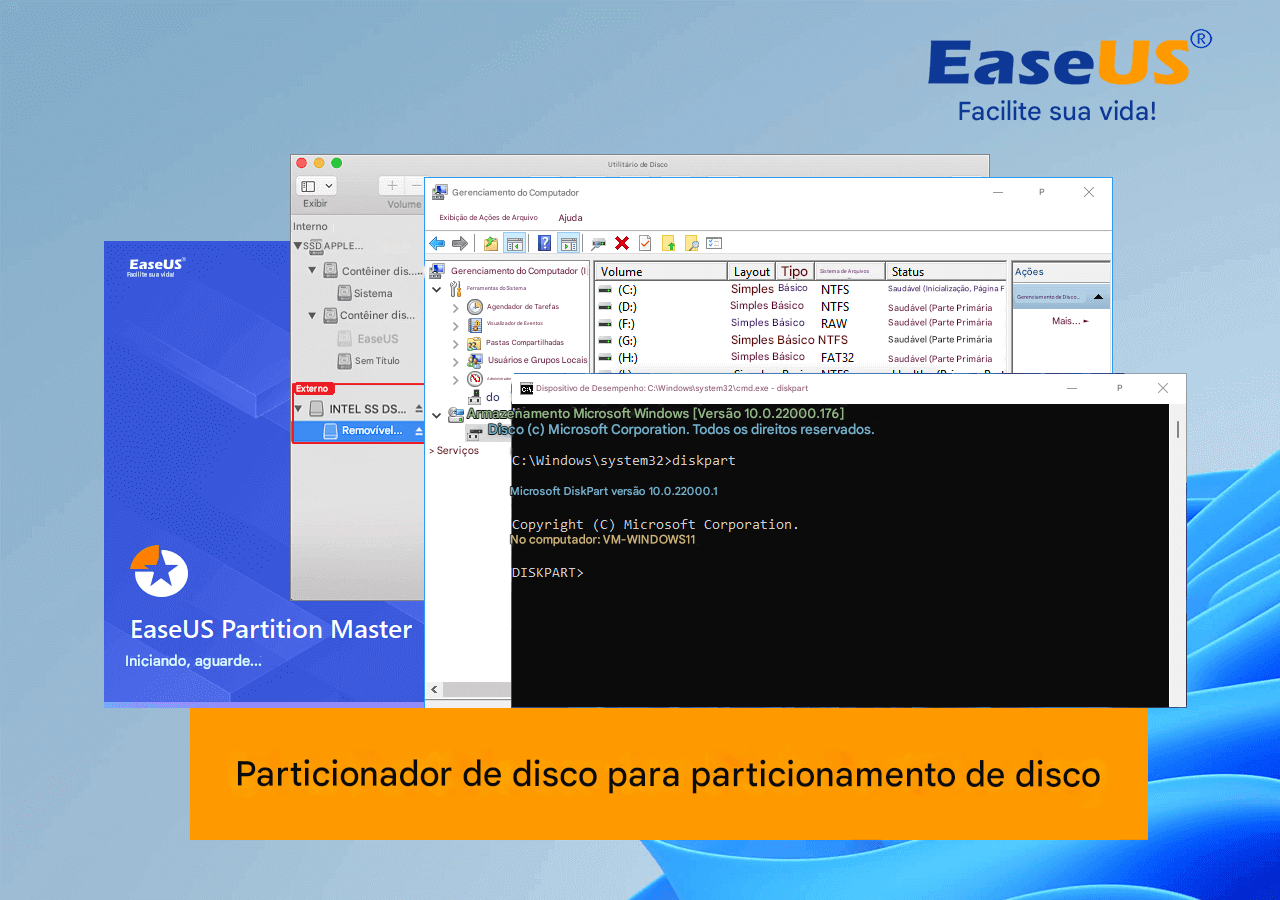Image resolution: width=1280 pixels, height=900 pixels.
Task: Toggle the console tree visibility
Action: tap(514, 243)
